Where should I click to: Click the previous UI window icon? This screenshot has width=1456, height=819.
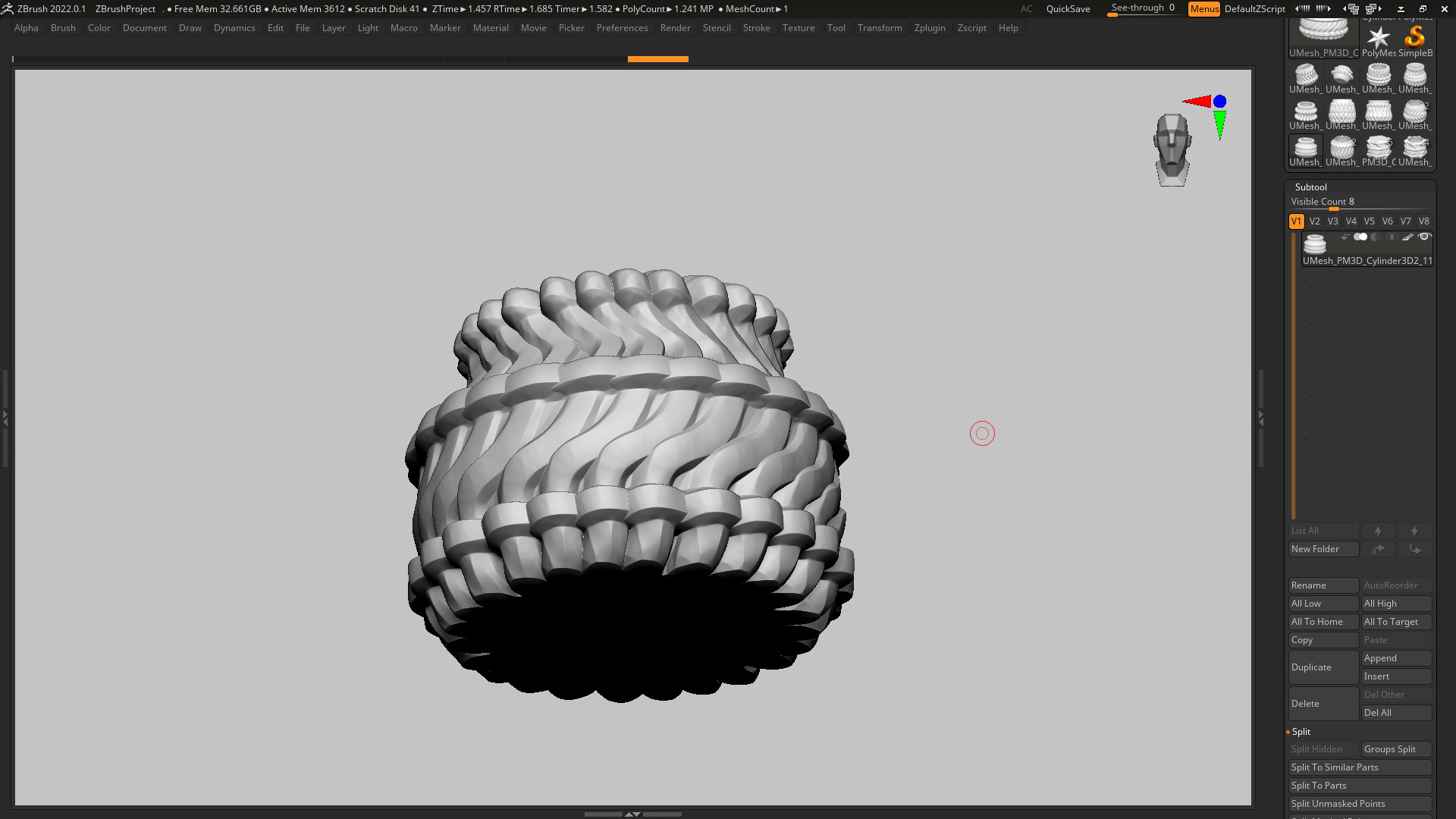point(1351,8)
